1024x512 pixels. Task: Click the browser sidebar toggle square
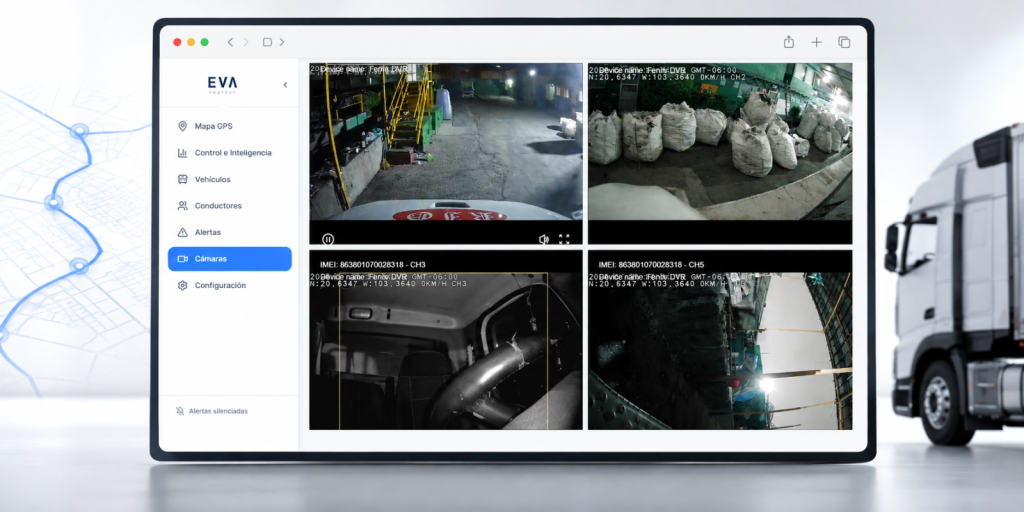[267, 42]
